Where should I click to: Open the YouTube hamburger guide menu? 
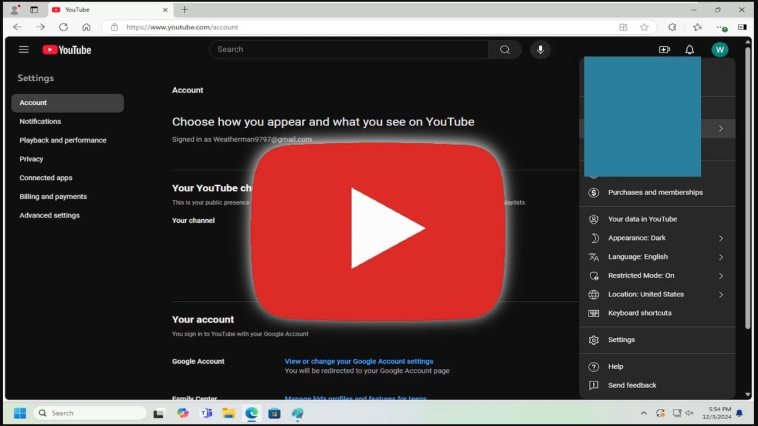[x=24, y=49]
